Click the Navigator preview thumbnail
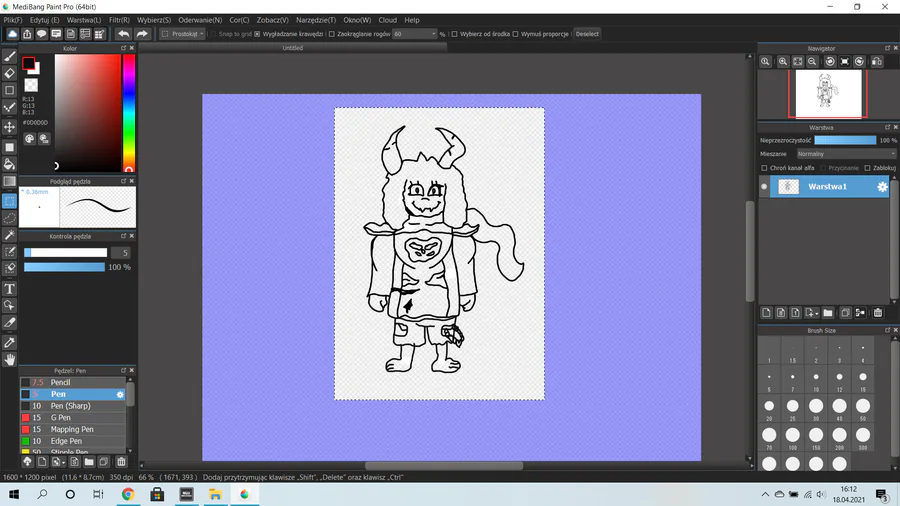The image size is (900, 506). tap(828, 94)
